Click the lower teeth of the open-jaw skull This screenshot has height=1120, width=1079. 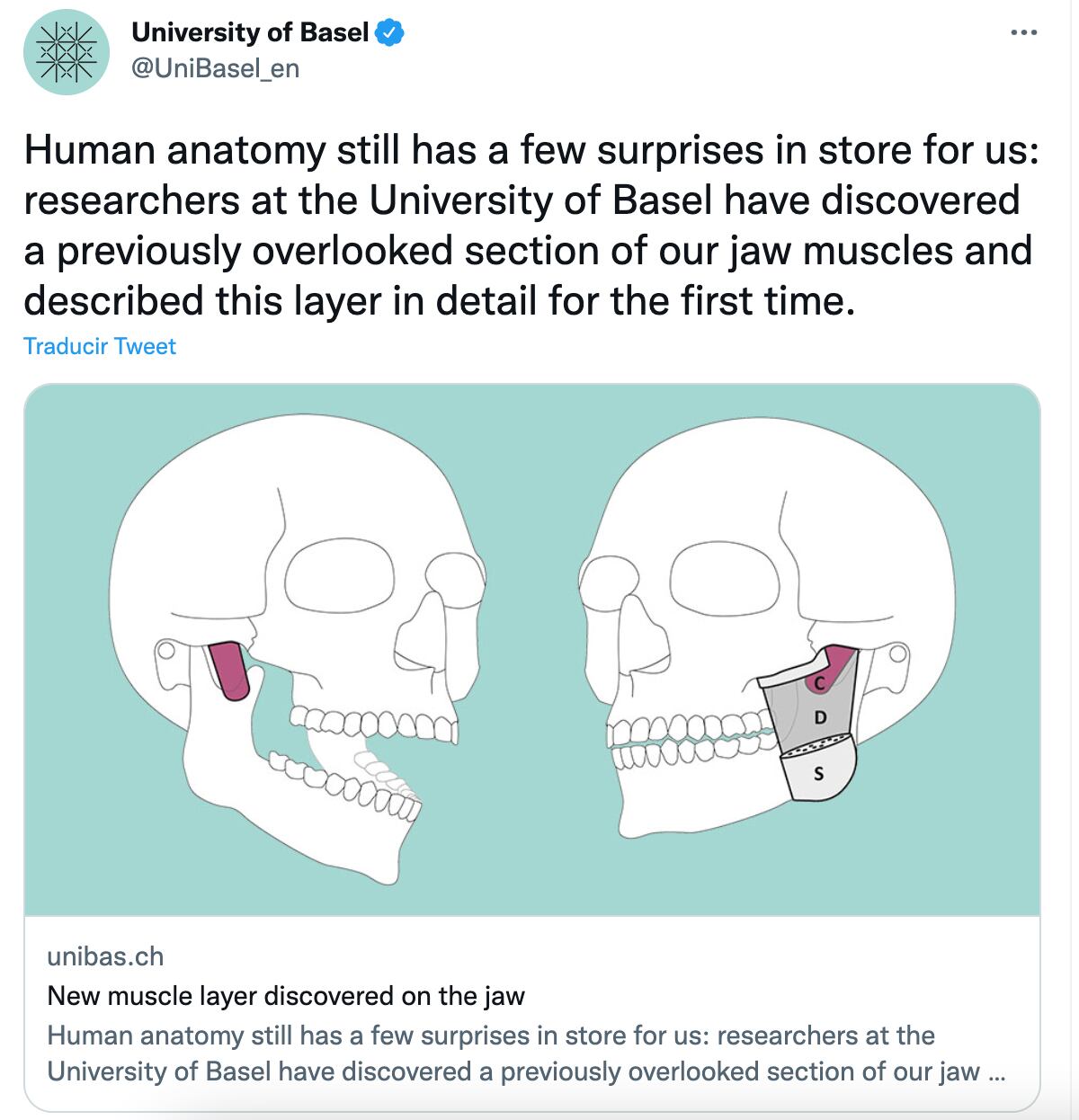click(x=351, y=780)
